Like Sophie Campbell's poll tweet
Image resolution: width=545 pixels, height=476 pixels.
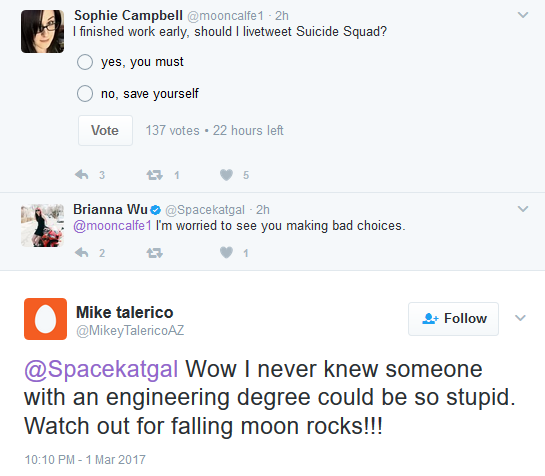226,175
